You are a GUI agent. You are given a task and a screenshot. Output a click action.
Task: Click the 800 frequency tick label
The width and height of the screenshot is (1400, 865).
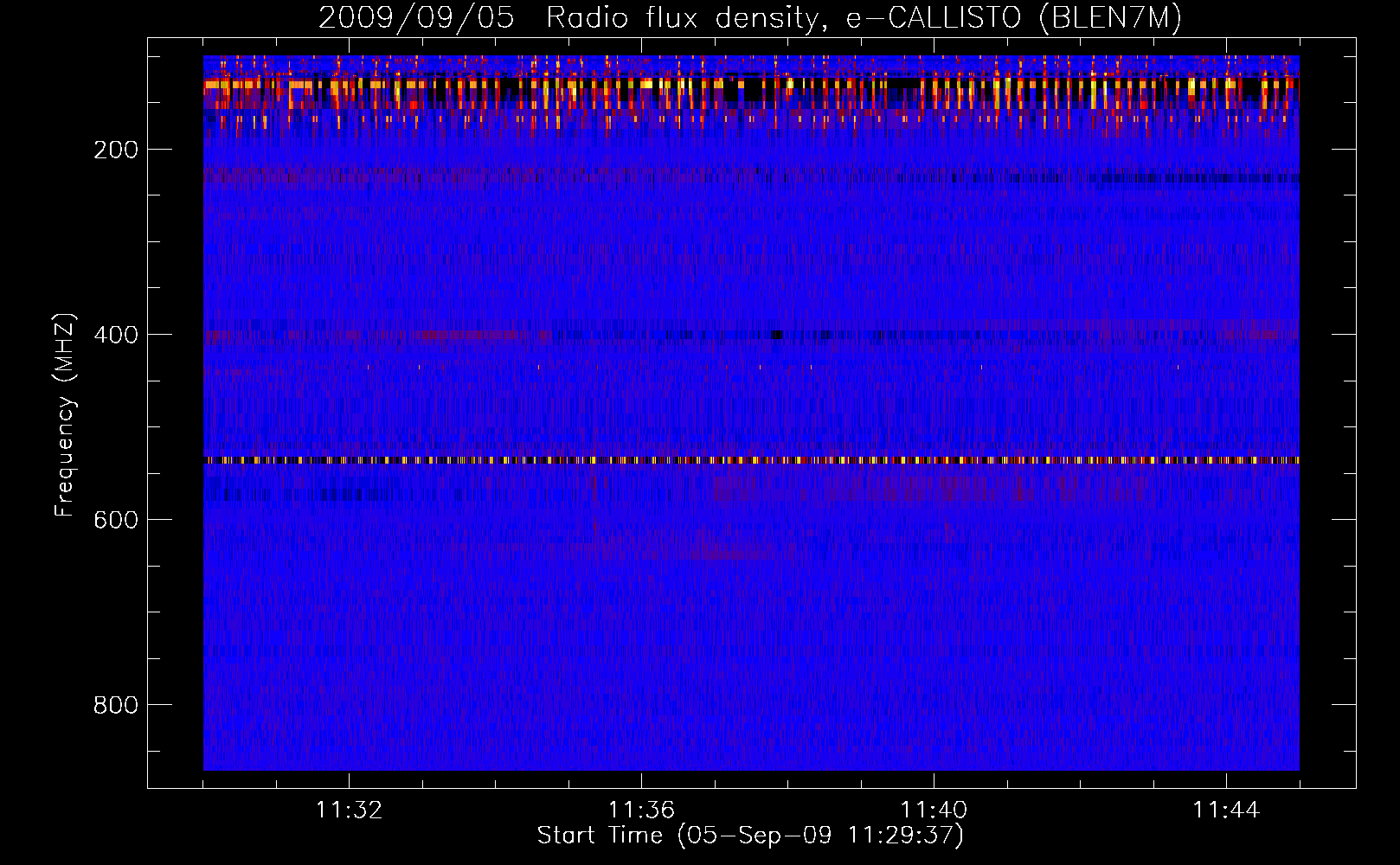pos(116,705)
